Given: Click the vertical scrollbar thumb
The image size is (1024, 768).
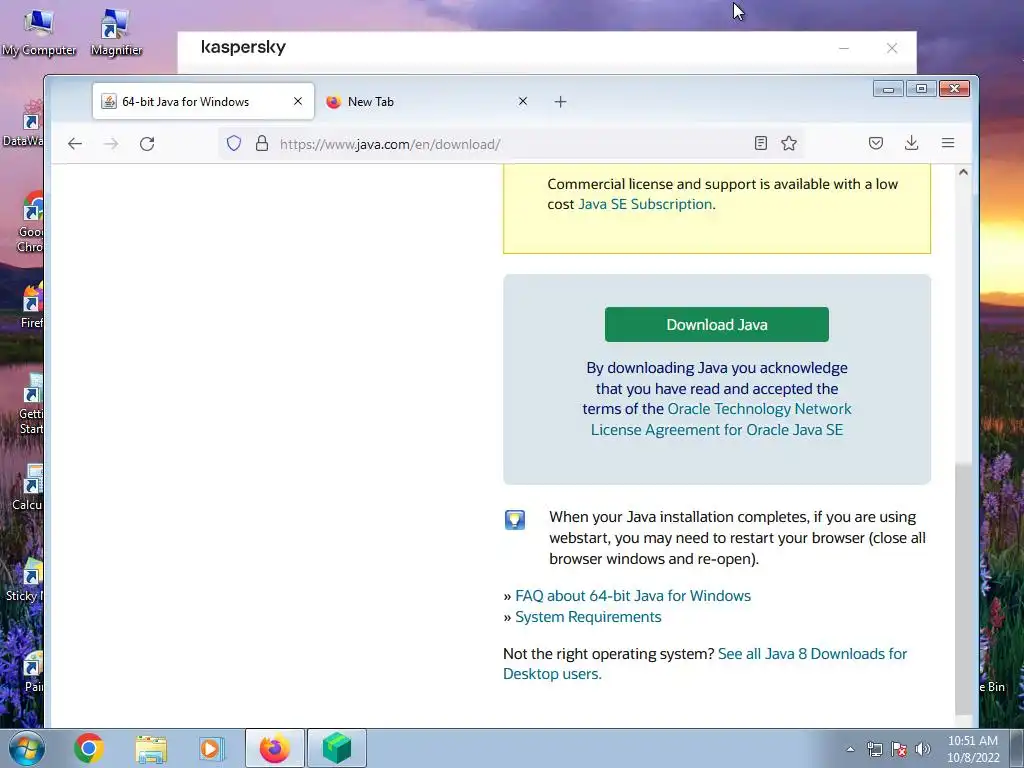Looking at the screenshot, I should point(963,589).
